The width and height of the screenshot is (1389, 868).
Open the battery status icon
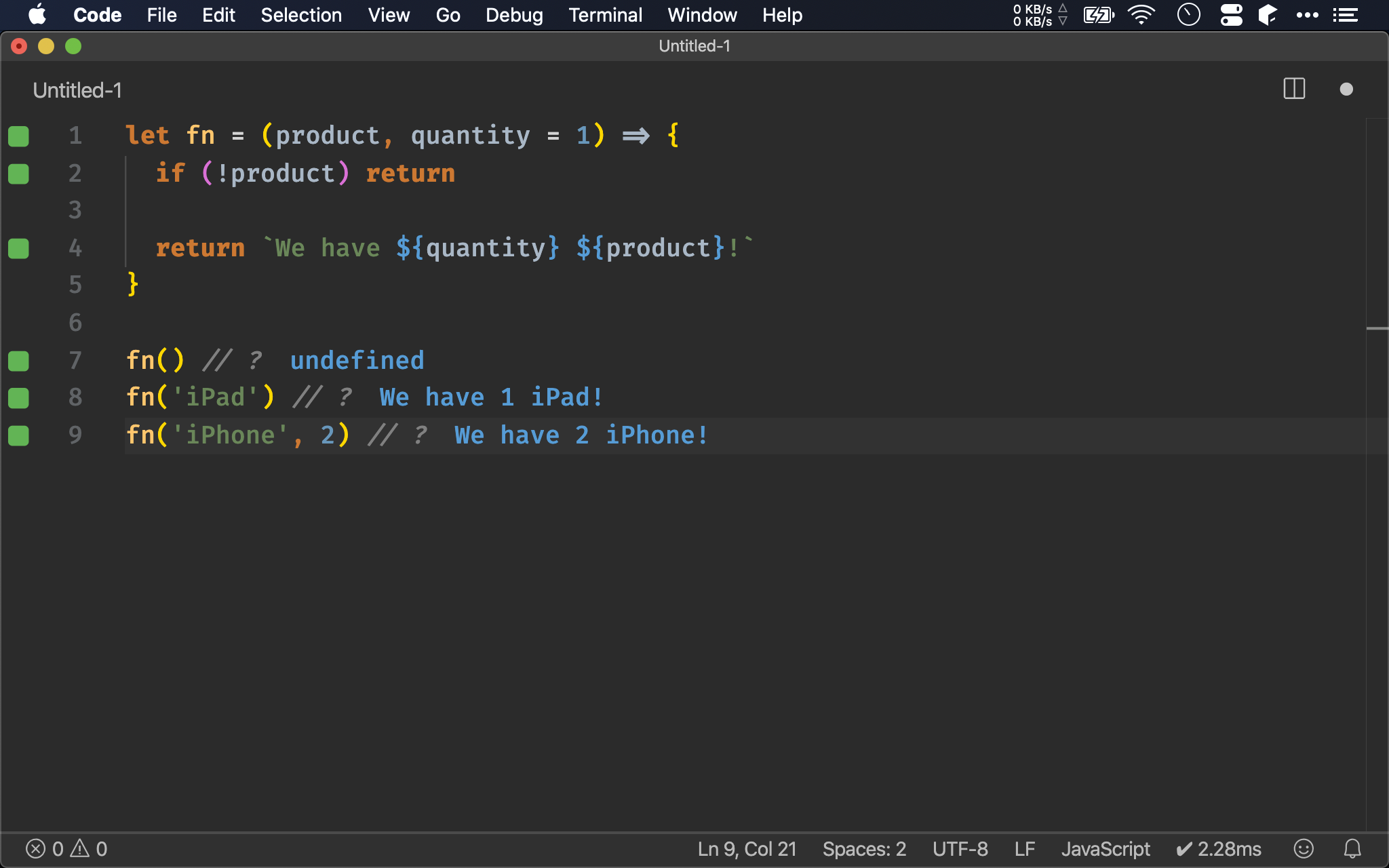click(1098, 15)
